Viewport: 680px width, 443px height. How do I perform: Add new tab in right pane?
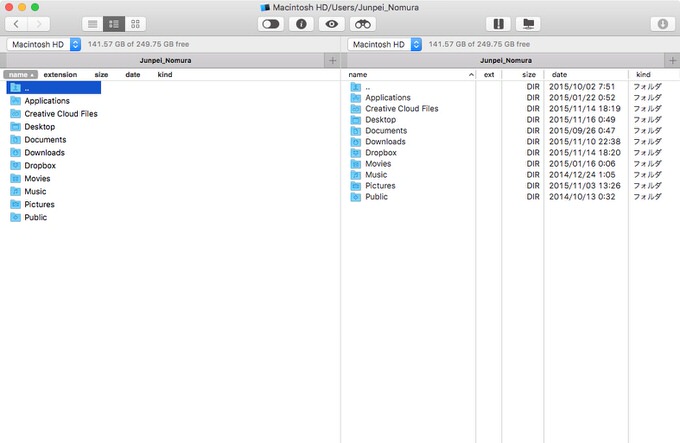[672, 60]
